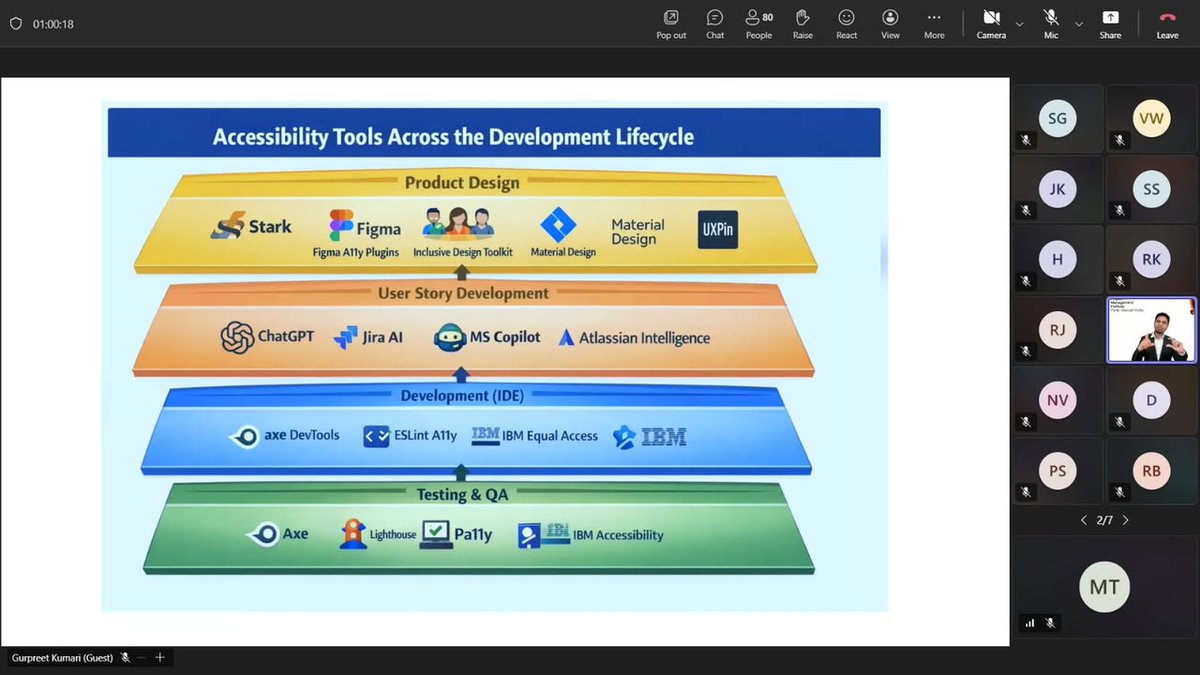Go to next participants page
This screenshot has height=675, width=1200.
[x=1125, y=520]
